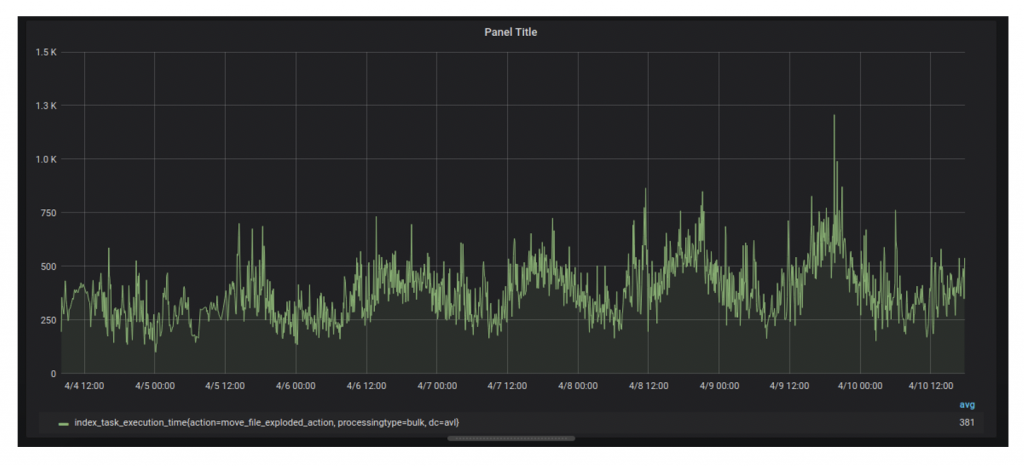1024x466 pixels.
Task: Click the 4/8 12:00 x-axis label
Action: 649,386
